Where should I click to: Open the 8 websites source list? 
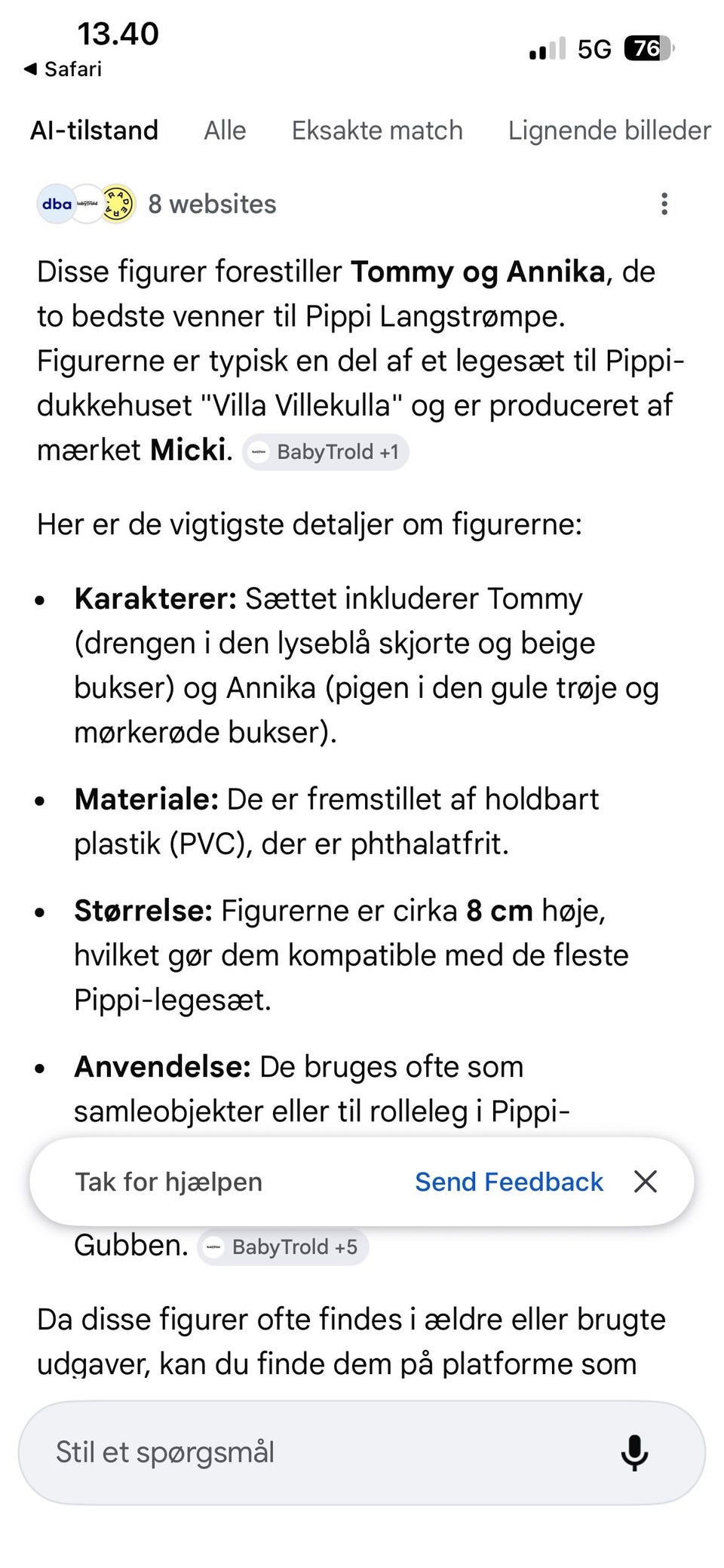click(x=212, y=204)
